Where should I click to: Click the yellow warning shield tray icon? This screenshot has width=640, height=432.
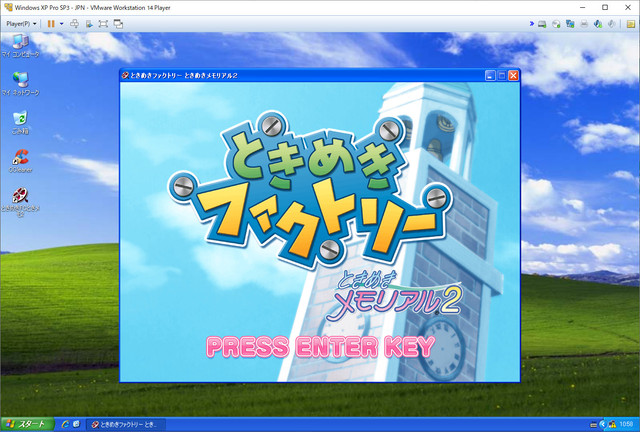(612, 425)
